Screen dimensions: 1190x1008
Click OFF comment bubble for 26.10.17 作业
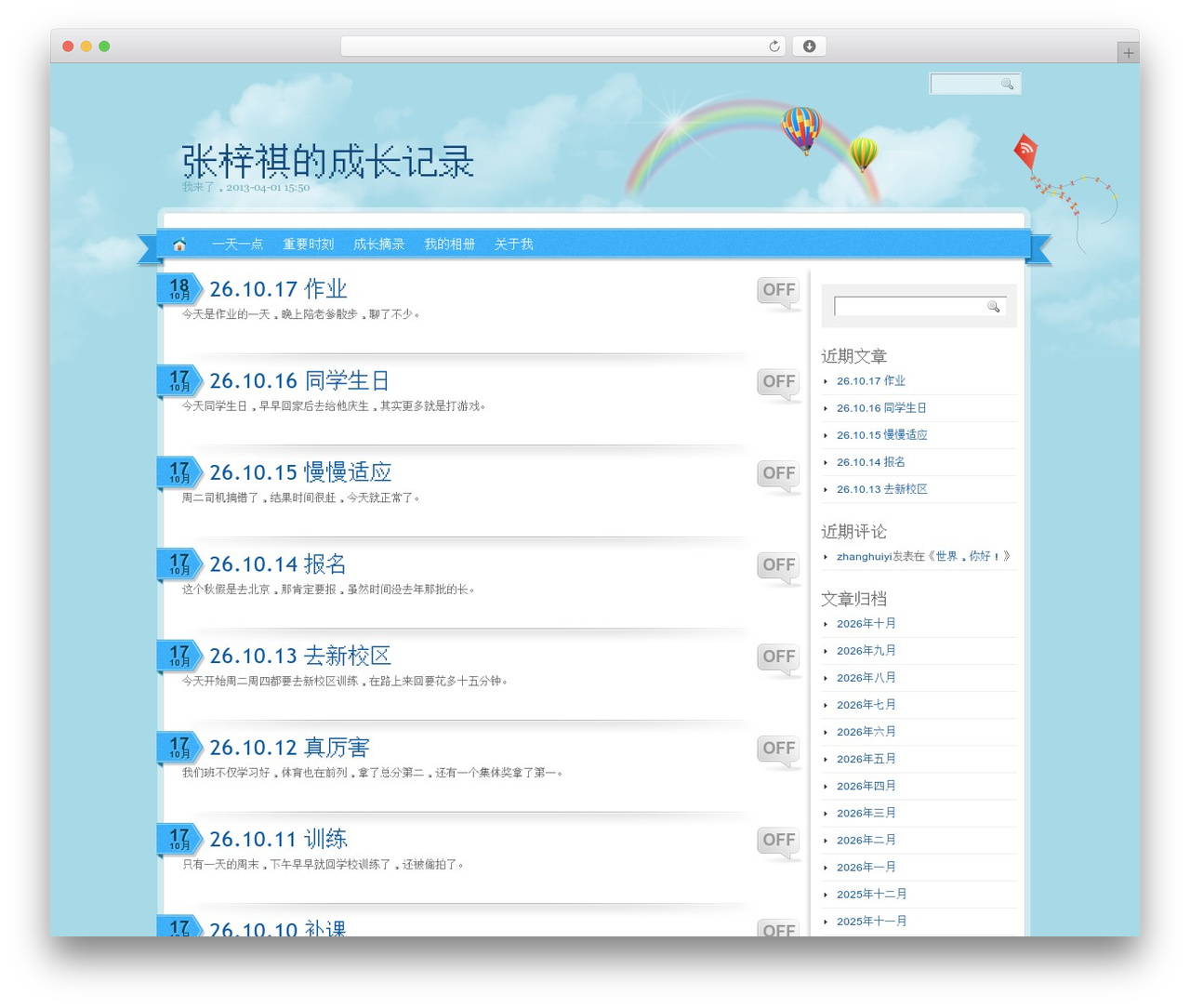tap(779, 293)
